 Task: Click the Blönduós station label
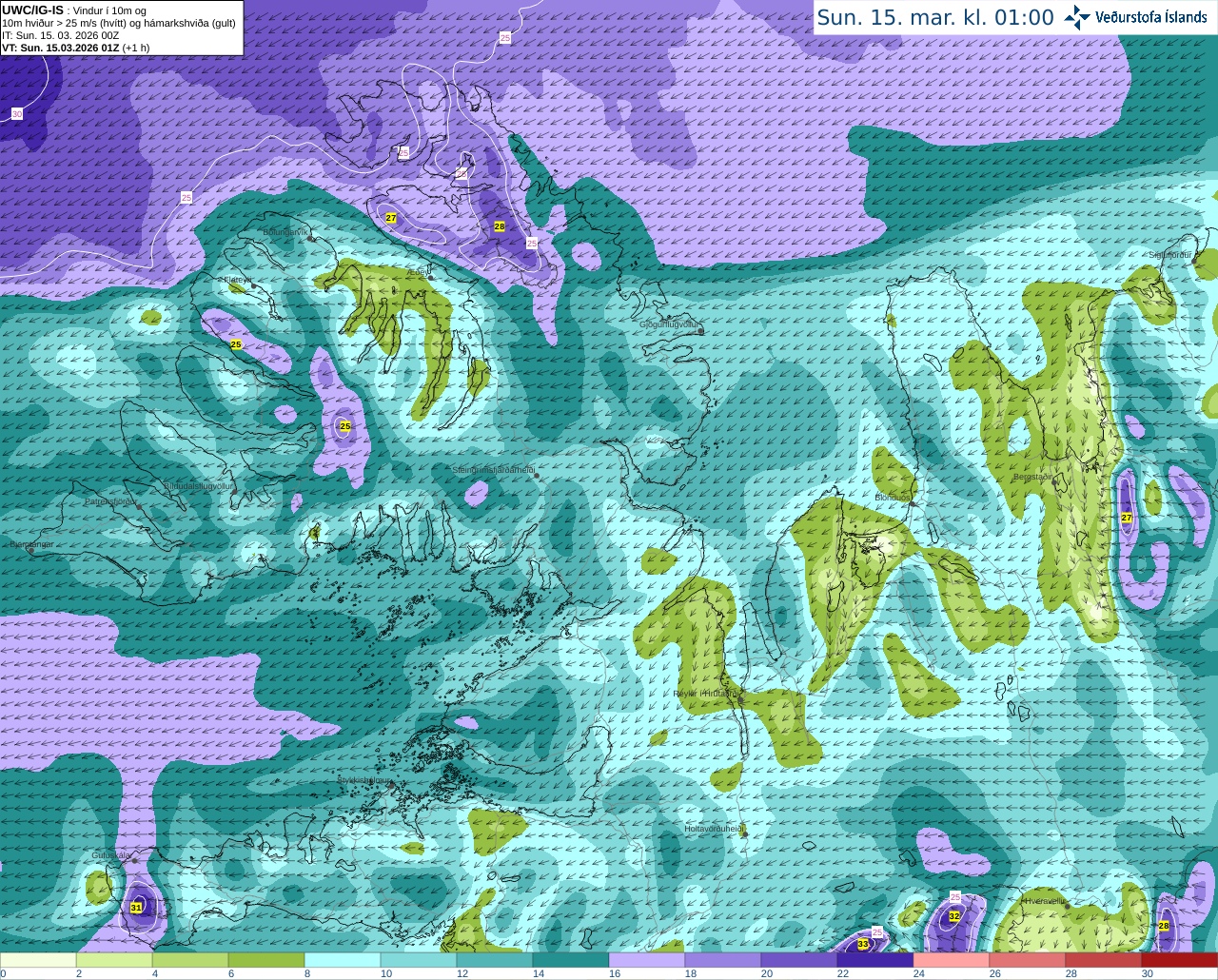892,497
